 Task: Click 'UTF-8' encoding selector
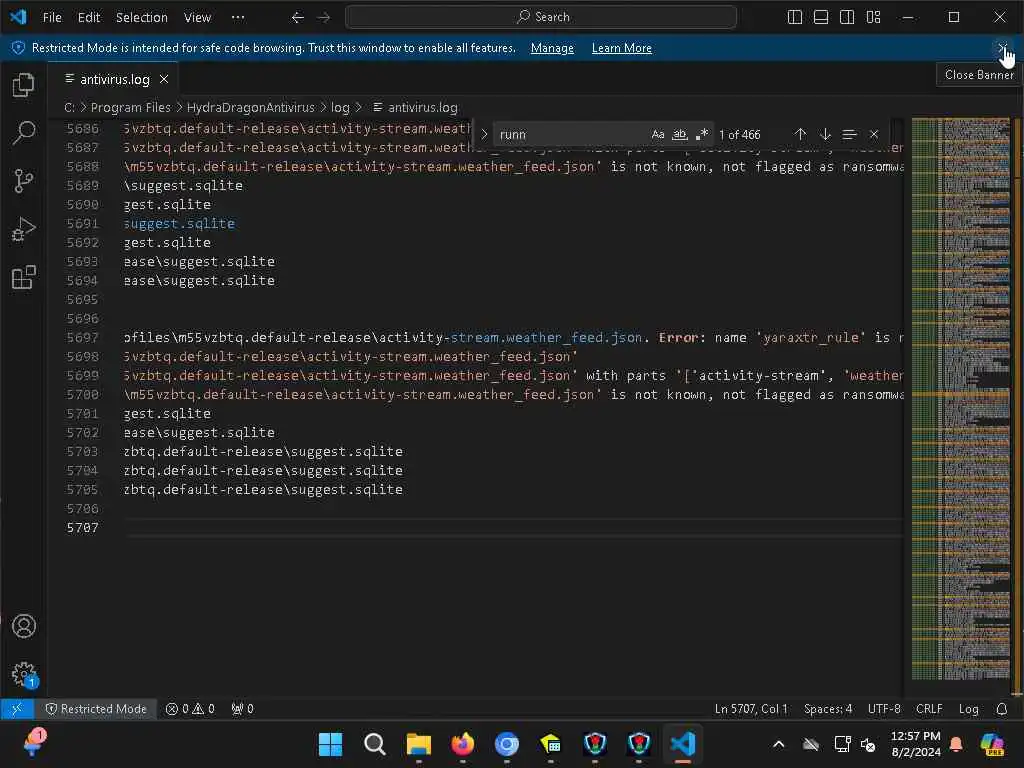point(884,709)
